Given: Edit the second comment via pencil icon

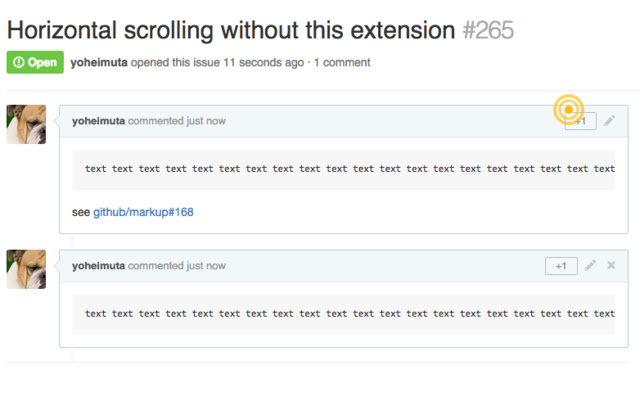Looking at the screenshot, I should (590, 266).
